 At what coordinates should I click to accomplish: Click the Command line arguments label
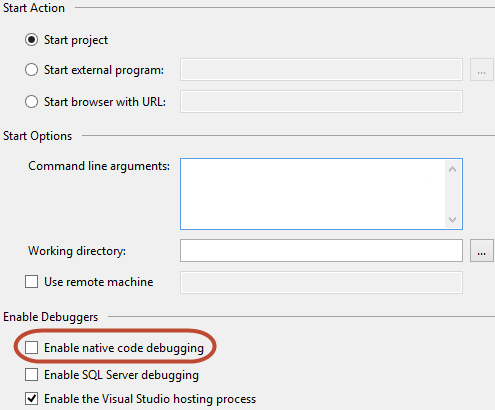pyautogui.click(x=99, y=166)
